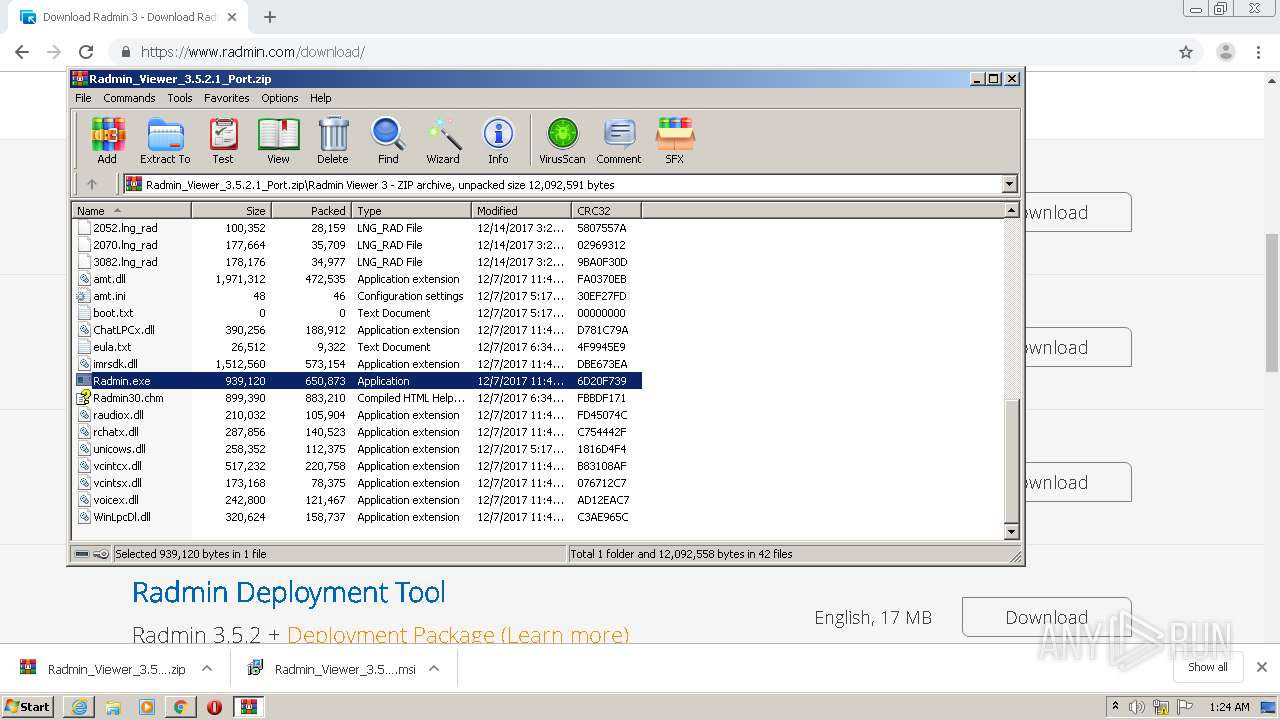Click the WinRAR taskbar button
The height and width of the screenshot is (720, 1280).
tap(249, 707)
